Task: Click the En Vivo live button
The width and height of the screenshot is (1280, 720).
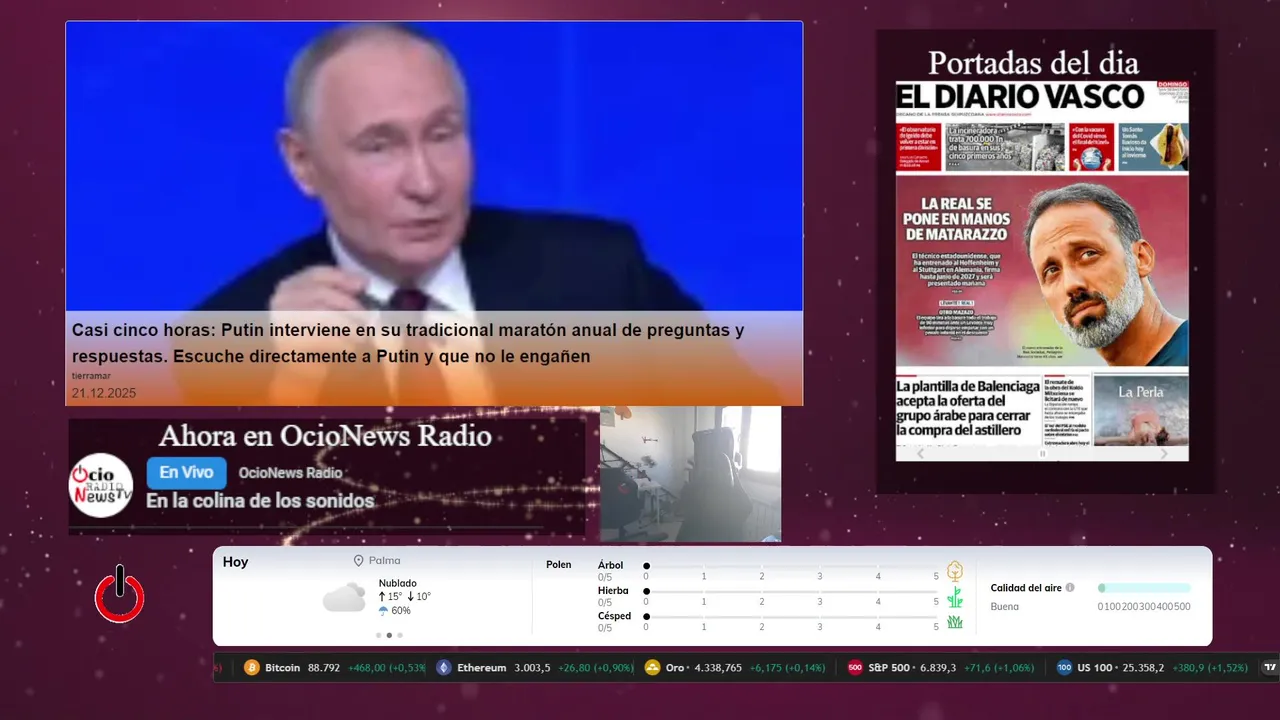Action: 187,473
